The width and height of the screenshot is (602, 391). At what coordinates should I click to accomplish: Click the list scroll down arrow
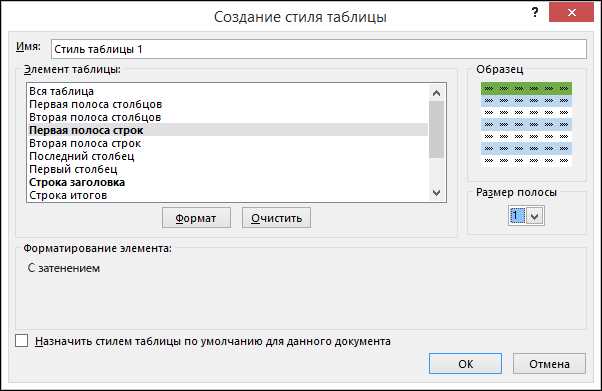tap(437, 192)
